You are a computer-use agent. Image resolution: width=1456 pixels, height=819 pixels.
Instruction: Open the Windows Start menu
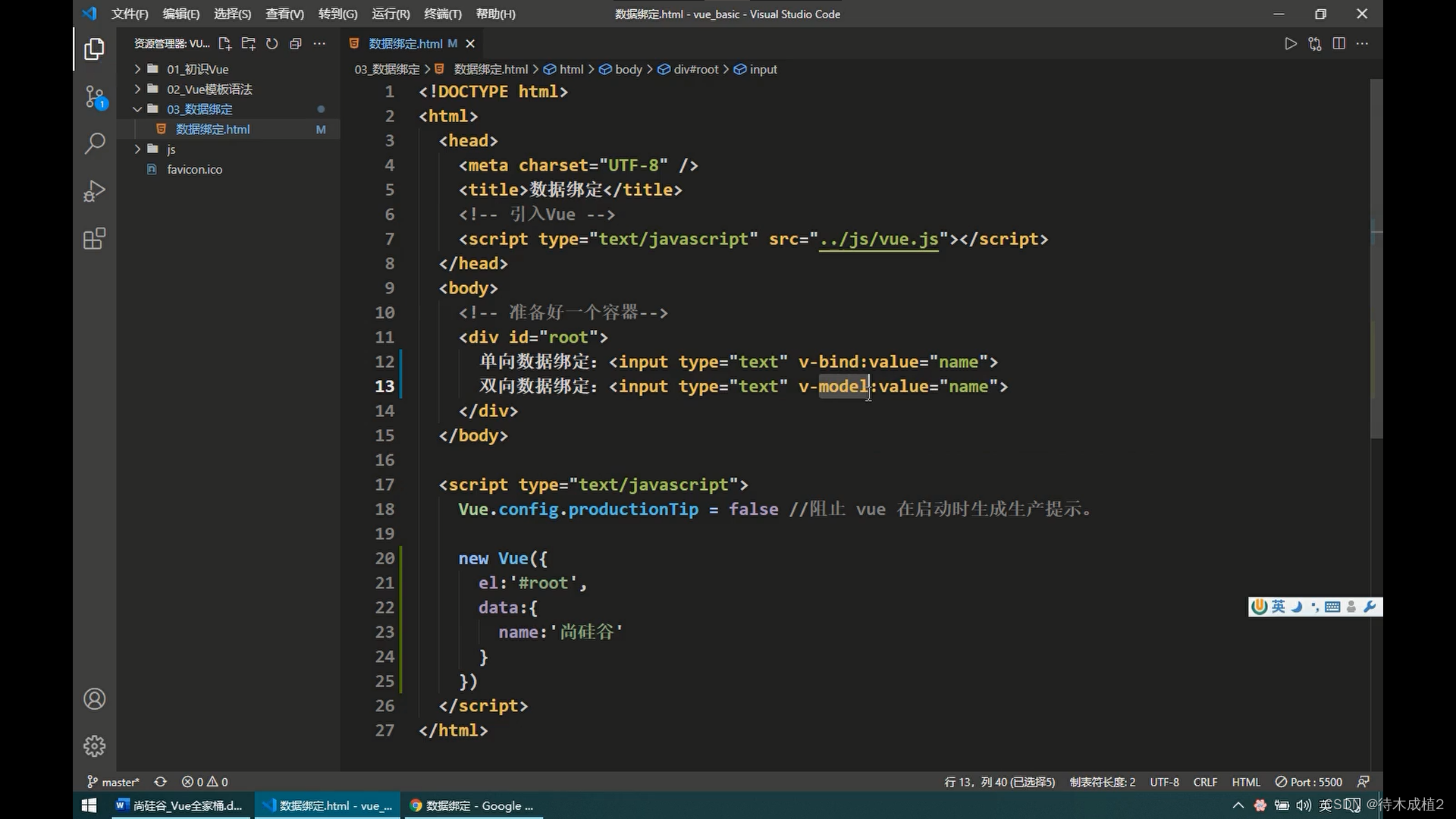point(89,805)
